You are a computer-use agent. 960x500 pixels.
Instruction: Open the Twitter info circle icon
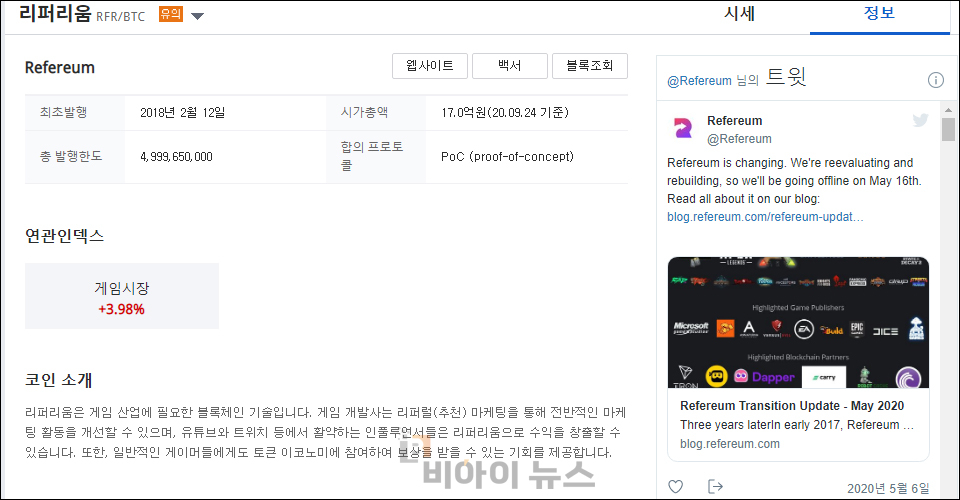click(x=936, y=80)
